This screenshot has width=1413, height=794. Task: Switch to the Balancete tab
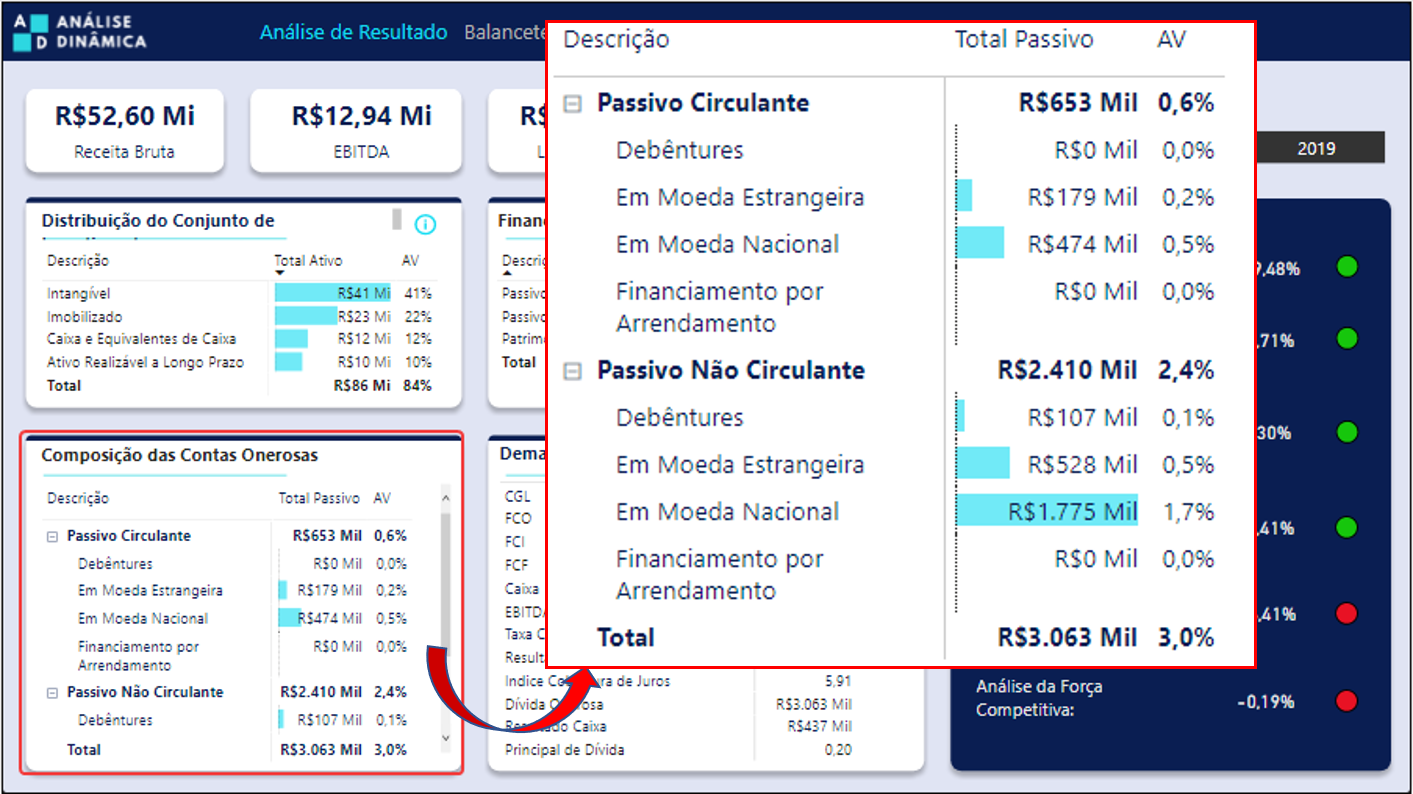[505, 32]
